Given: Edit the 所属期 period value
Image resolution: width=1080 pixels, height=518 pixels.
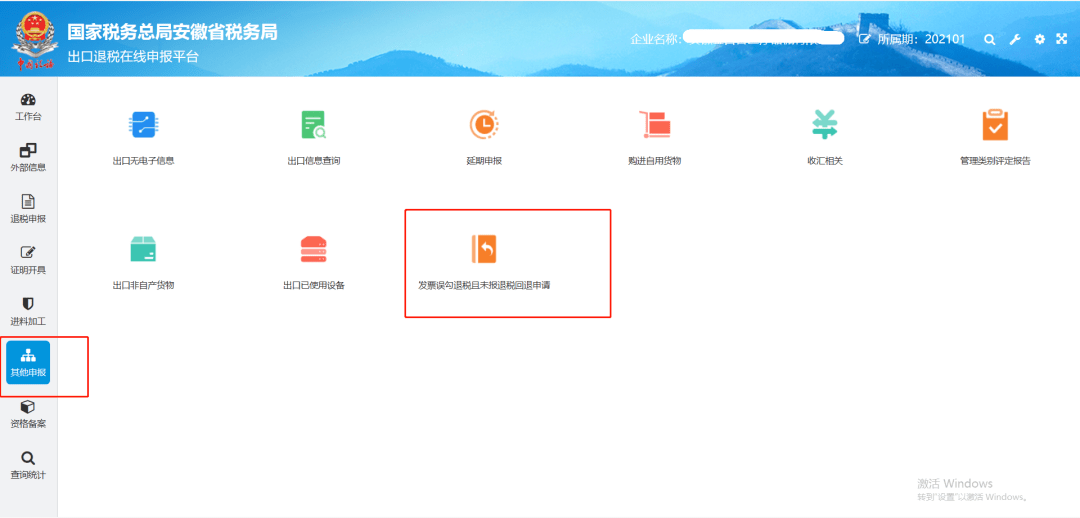Looking at the screenshot, I should tap(864, 39).
